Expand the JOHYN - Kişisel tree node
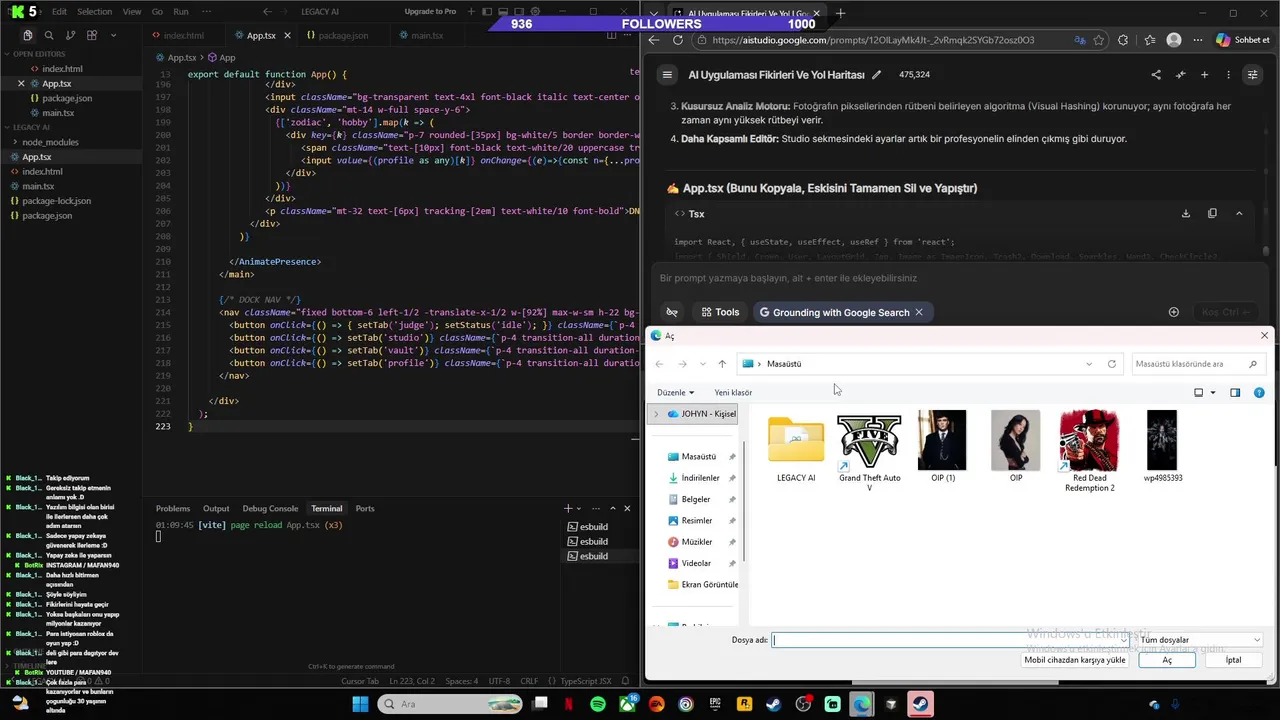 tap(656, 414)
